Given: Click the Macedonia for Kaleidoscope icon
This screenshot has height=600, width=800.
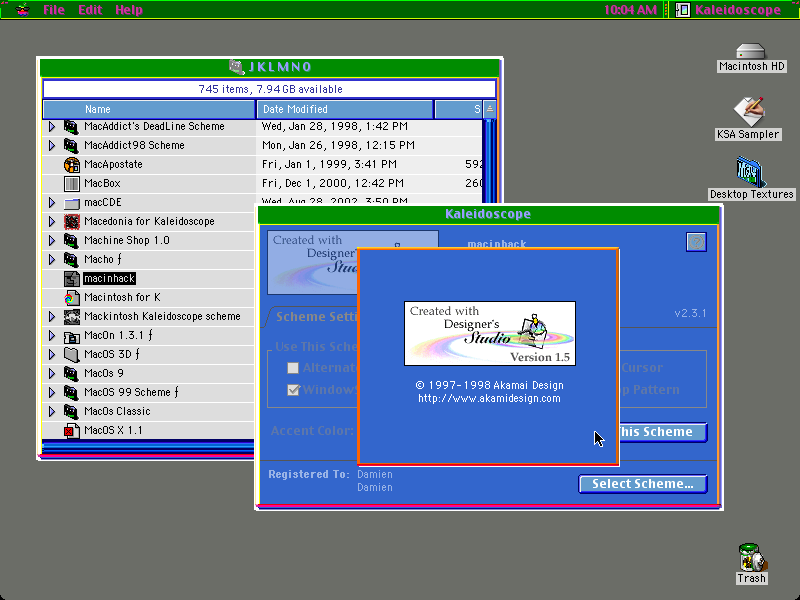Looking at the screenshot, I should (x=71, y=221).
